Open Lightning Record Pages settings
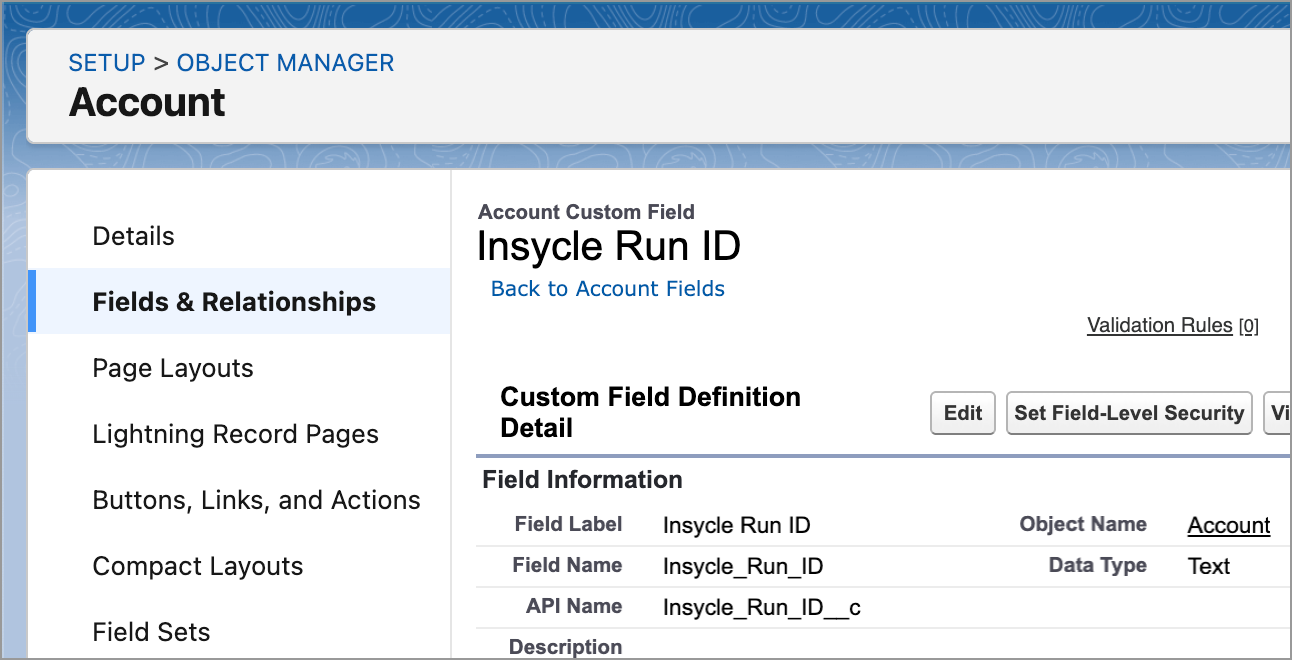Screen dimensions: 1292x660 pos(235,434)
